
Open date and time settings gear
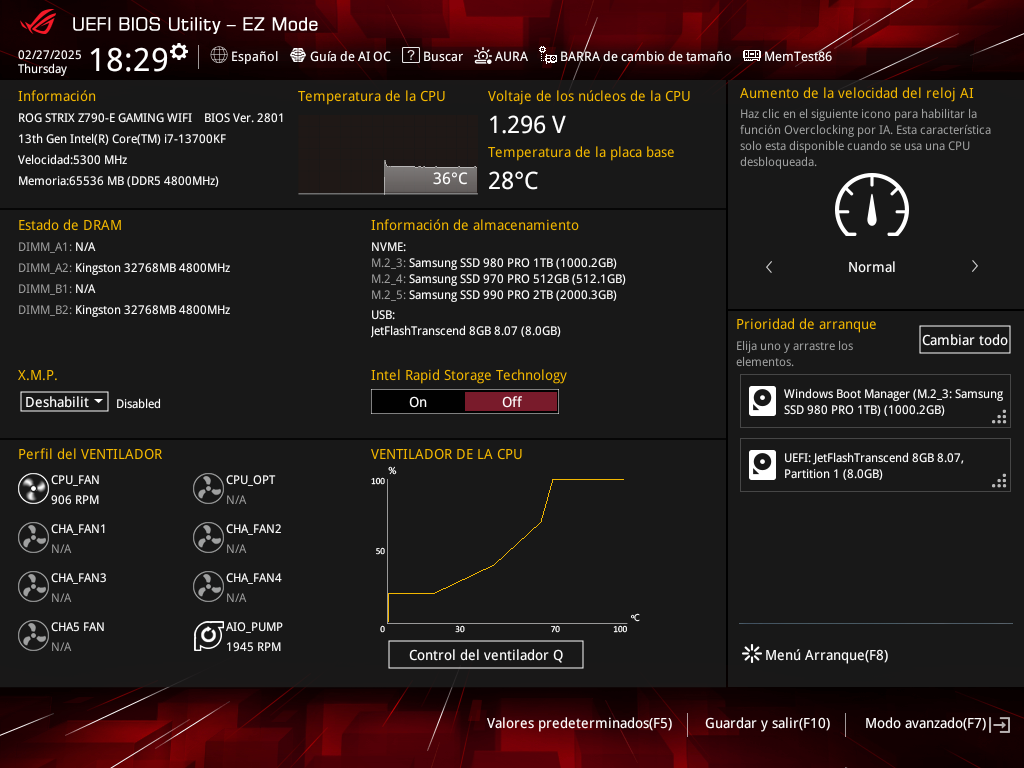point(179,52)
